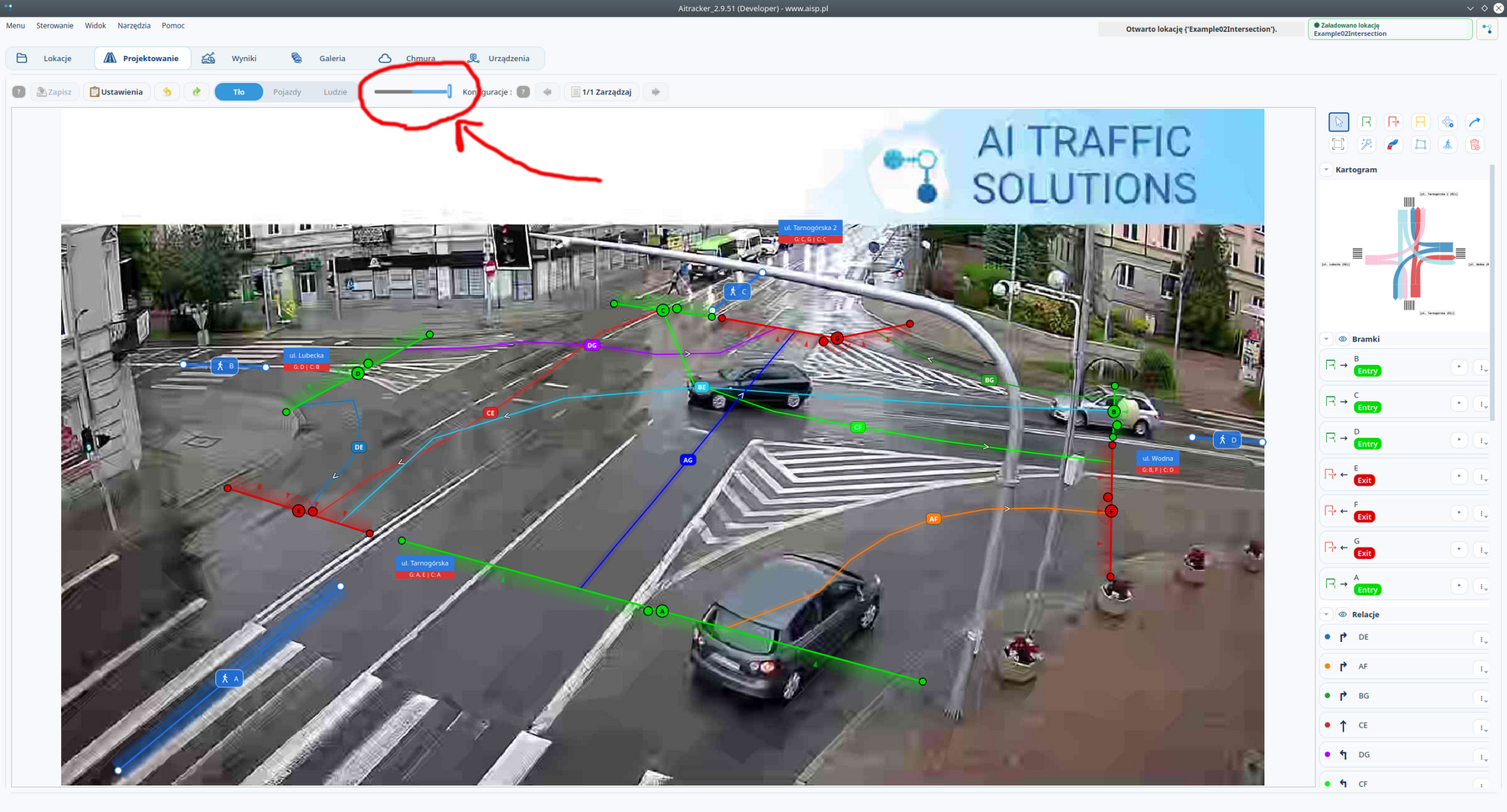
Task: Click the Ustawienia button
Action: (116, 92)
